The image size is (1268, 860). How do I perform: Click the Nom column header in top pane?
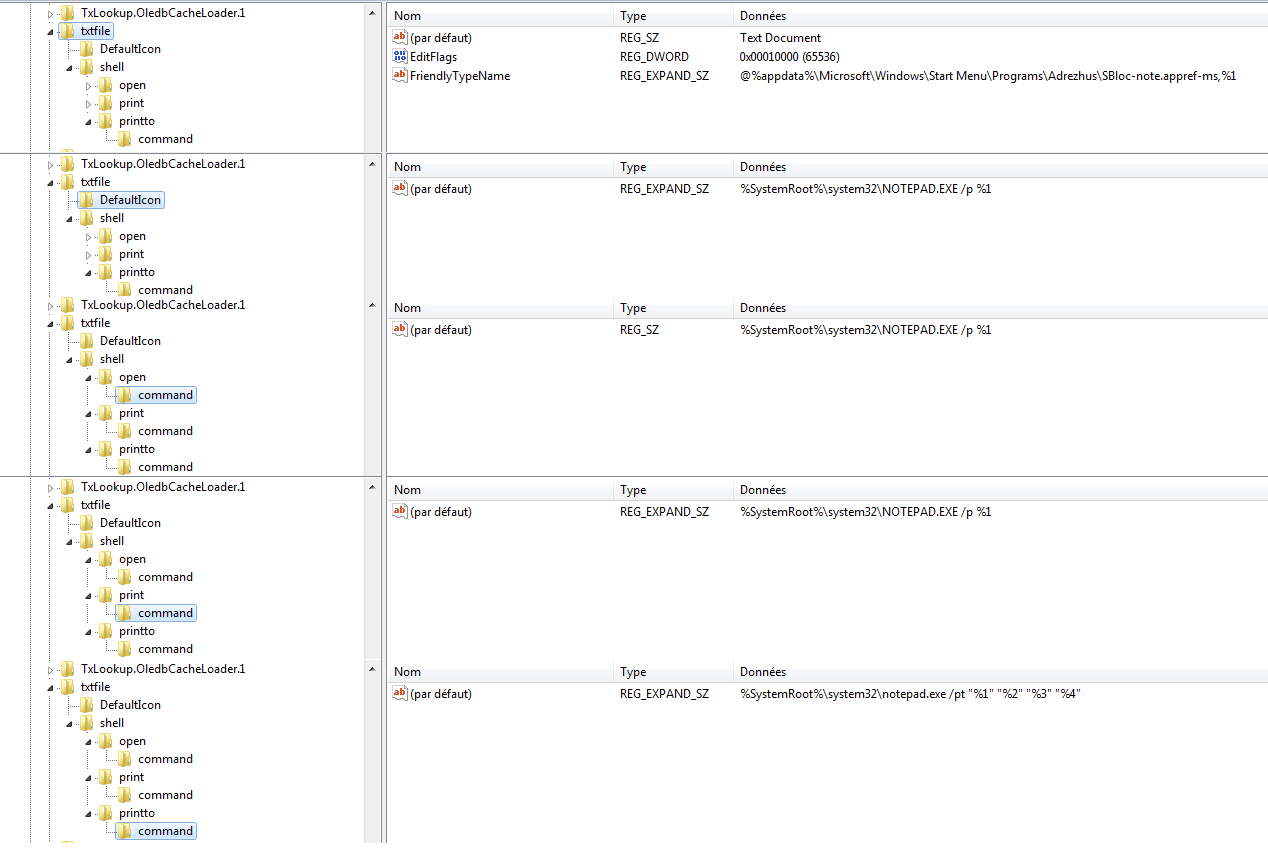click(405, 15)
